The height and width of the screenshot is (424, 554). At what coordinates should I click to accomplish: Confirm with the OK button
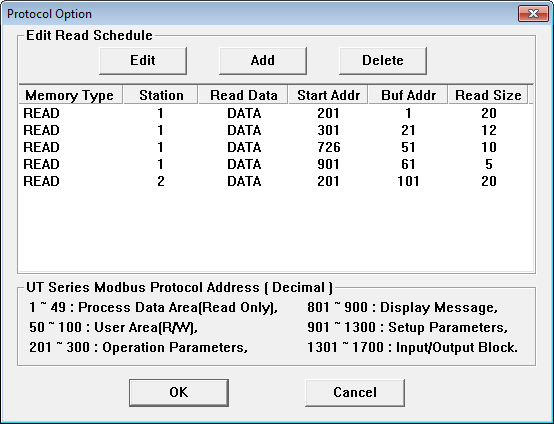[x=179, y=393]
